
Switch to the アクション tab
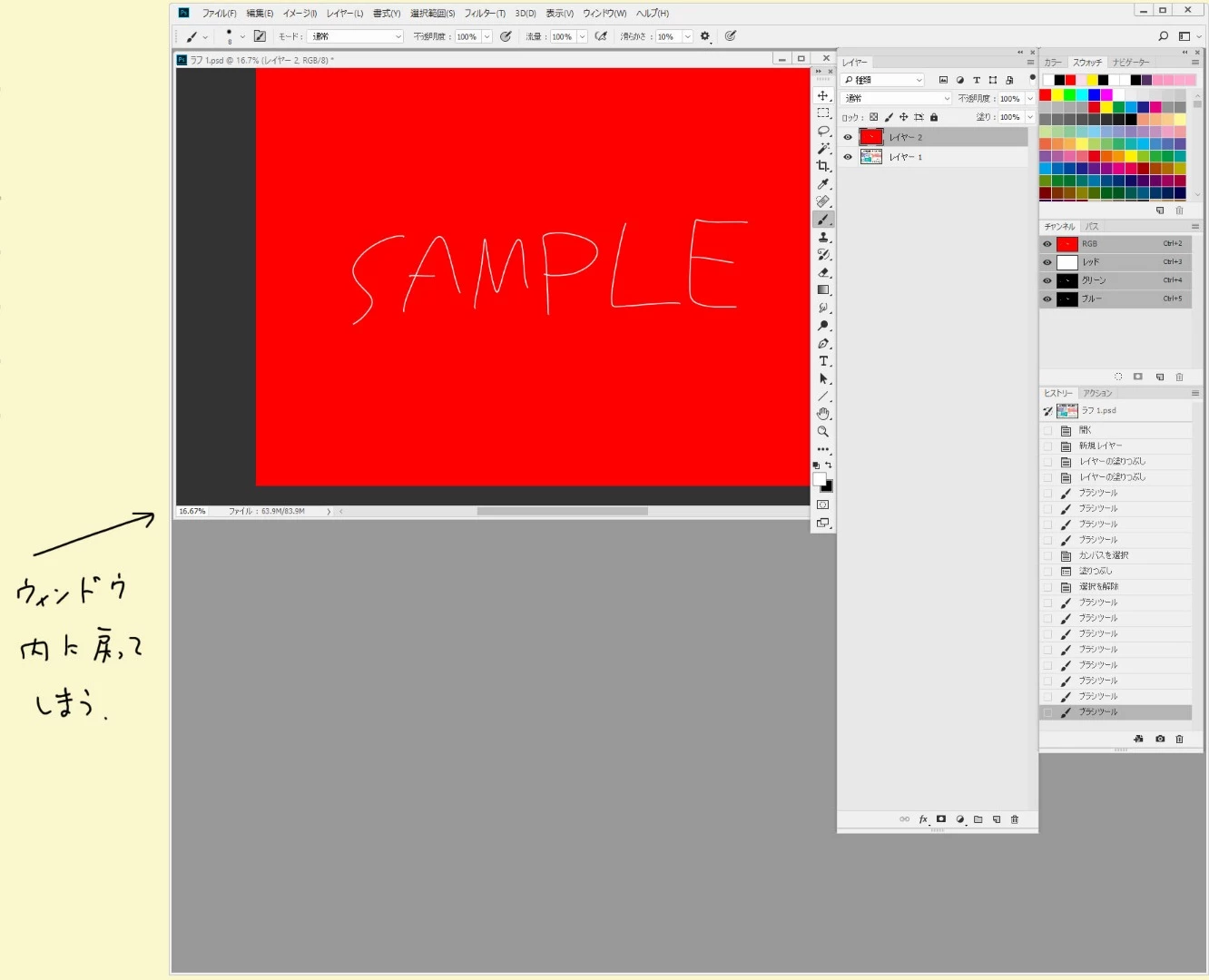(1097, 393)
